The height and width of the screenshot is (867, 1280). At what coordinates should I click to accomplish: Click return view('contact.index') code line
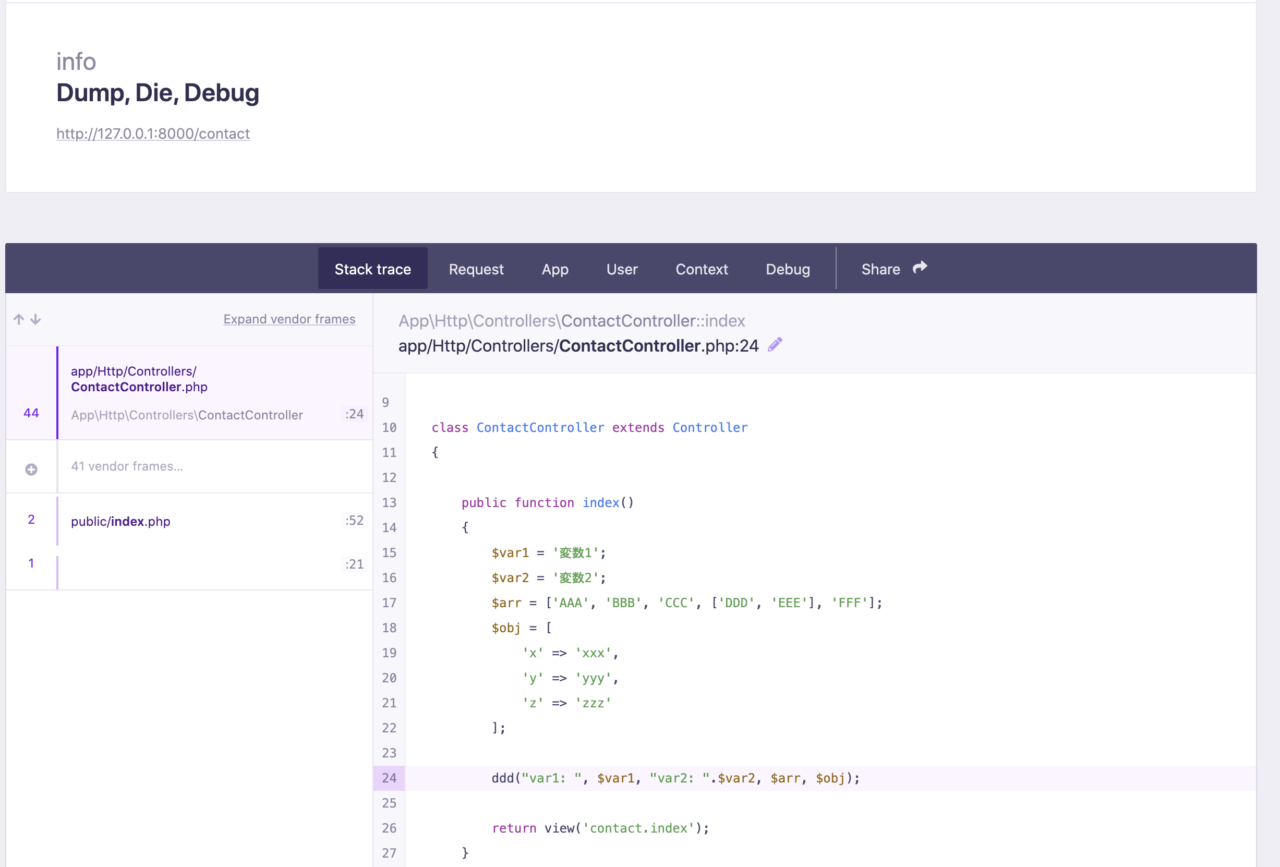pos(601,828)
